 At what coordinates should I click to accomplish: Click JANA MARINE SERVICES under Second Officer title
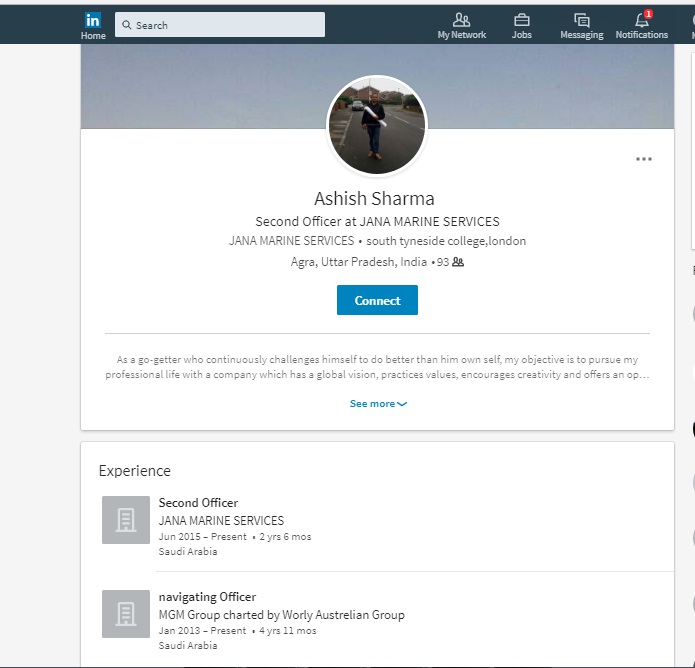point(221,521)
